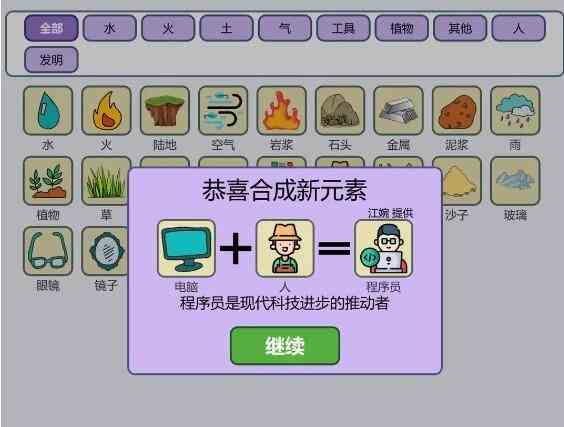
Task: Click the land element icon 陆地
Action: 165,110
